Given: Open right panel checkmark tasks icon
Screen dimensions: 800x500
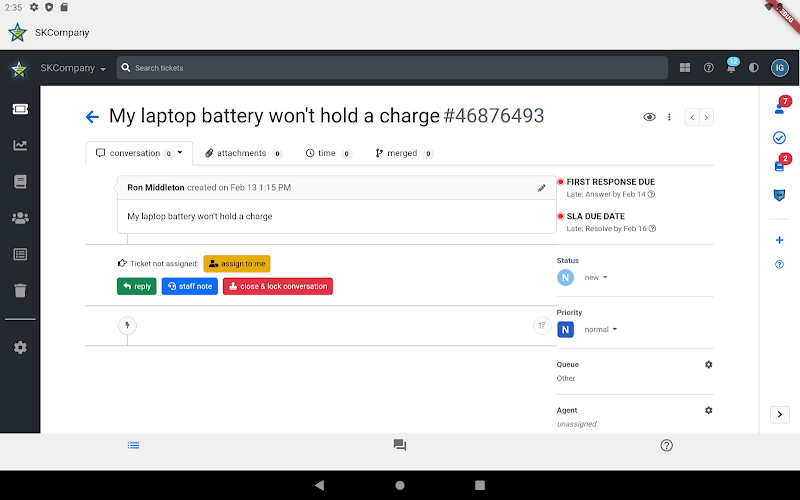Looking at the screenshot, I should coord(779,138).
